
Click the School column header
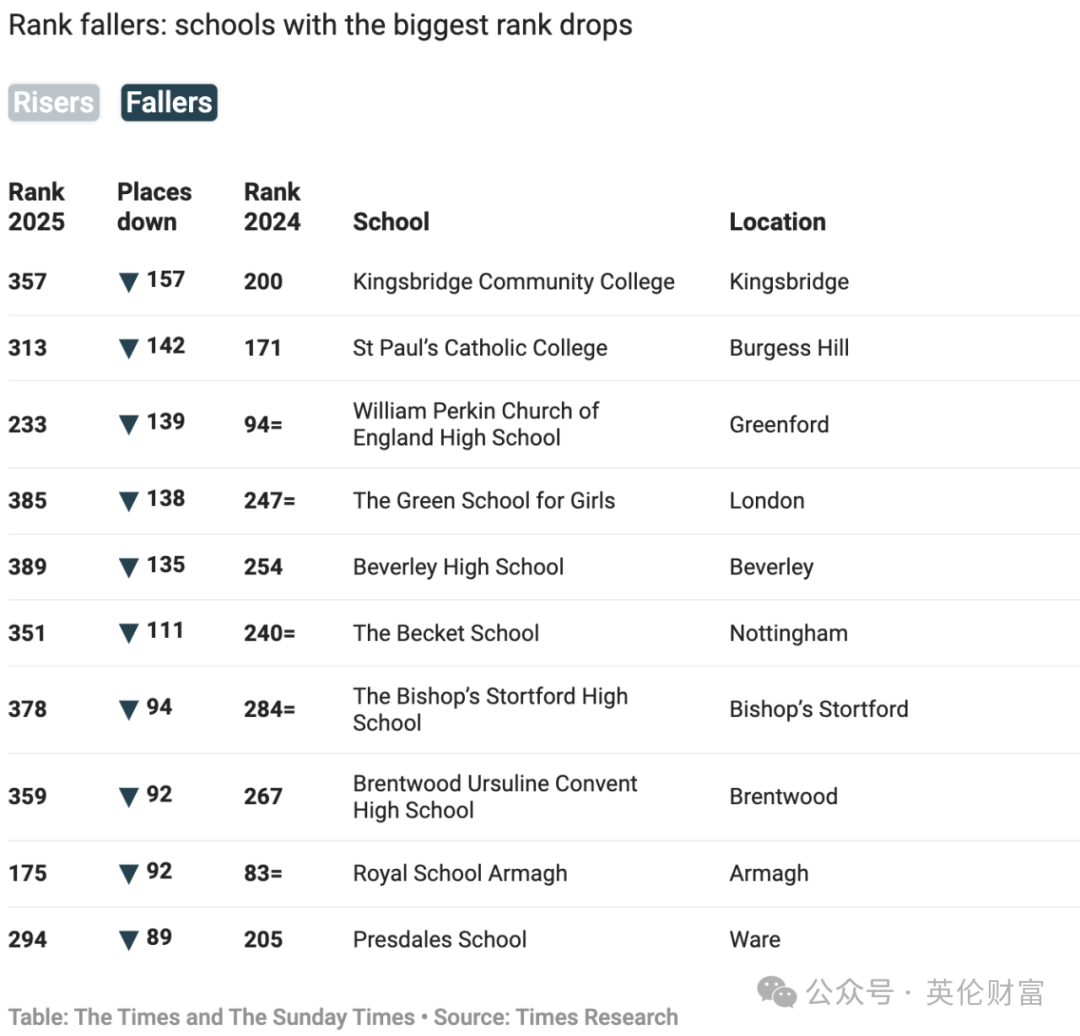391,222
